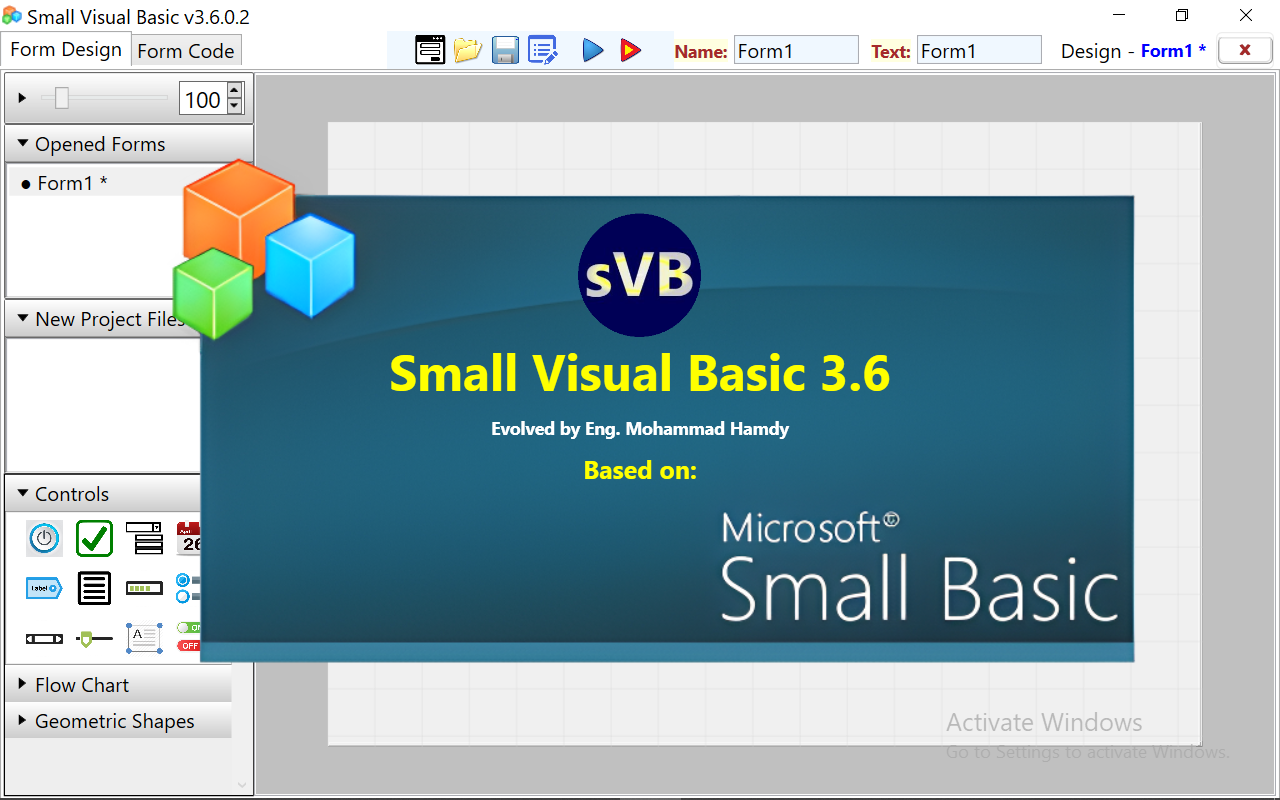Close Form1 with the red X button

(x=1245, y=50)
